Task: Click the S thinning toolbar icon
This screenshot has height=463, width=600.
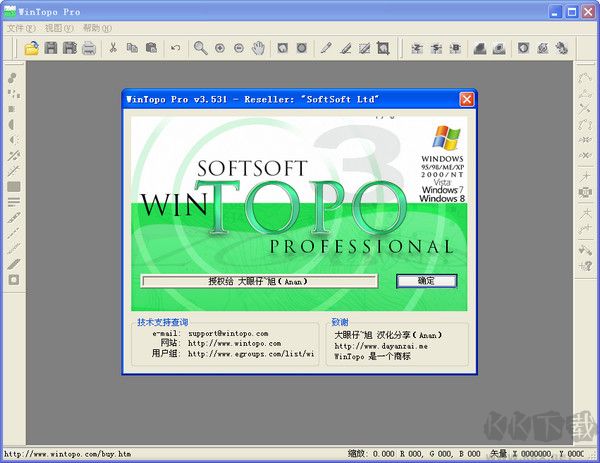Action: coord(436,48)
